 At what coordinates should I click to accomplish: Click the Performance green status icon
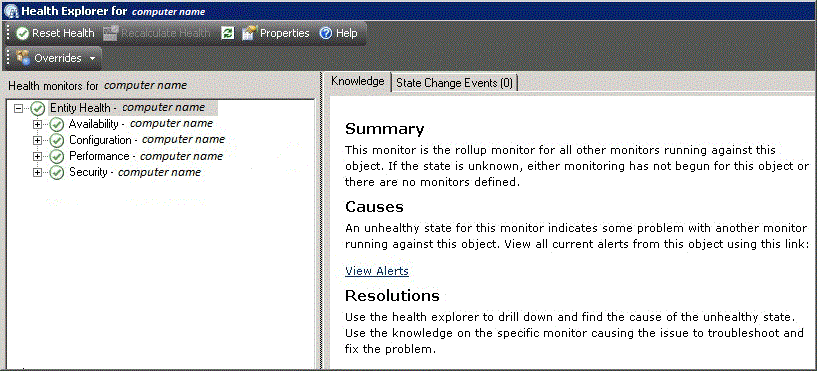(x=56, y=156)
